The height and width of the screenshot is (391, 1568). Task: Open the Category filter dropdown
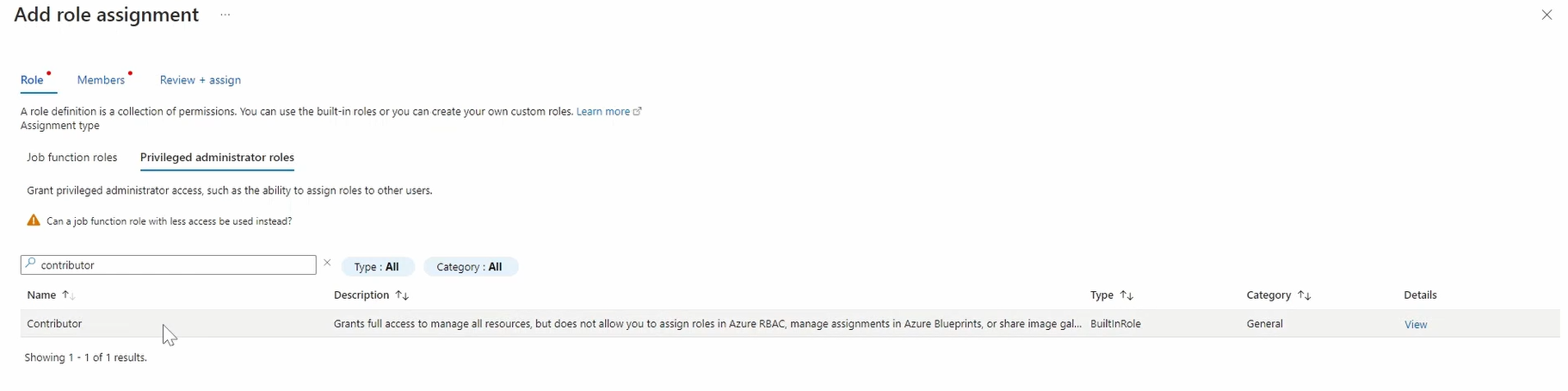[x=470, y=267]
